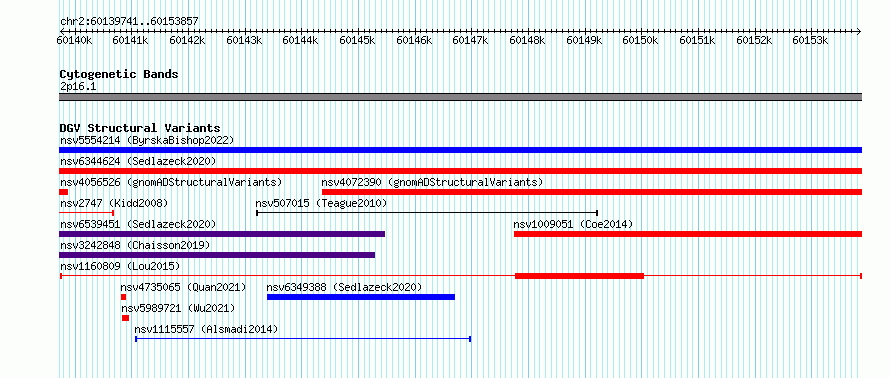Click the 60148k ruler position
Viewport: 890px width, 378px height.
pos(527,40)
